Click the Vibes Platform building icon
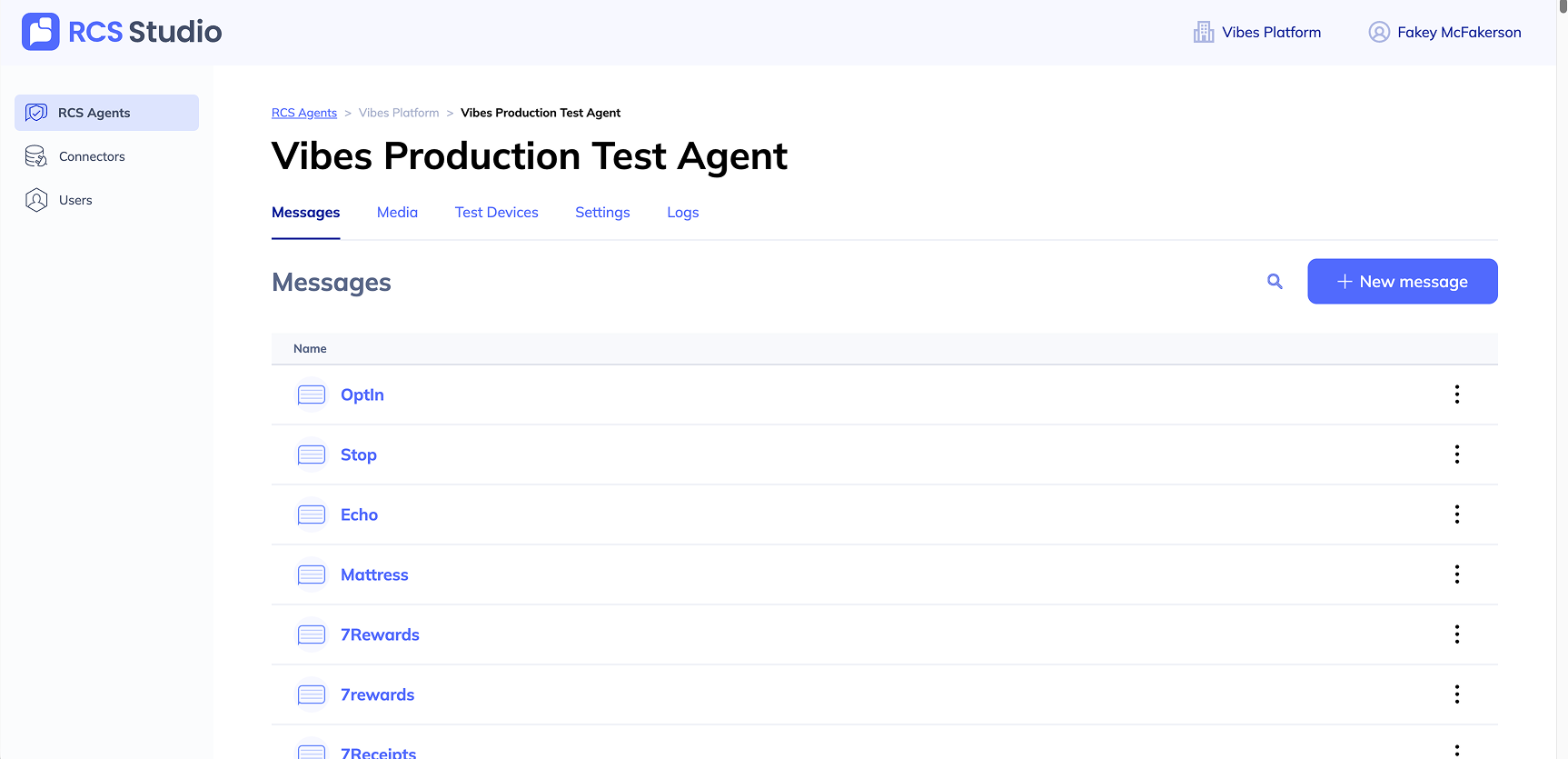Viewport: 1568px width, 759px height. click(x=1204, y=33)
